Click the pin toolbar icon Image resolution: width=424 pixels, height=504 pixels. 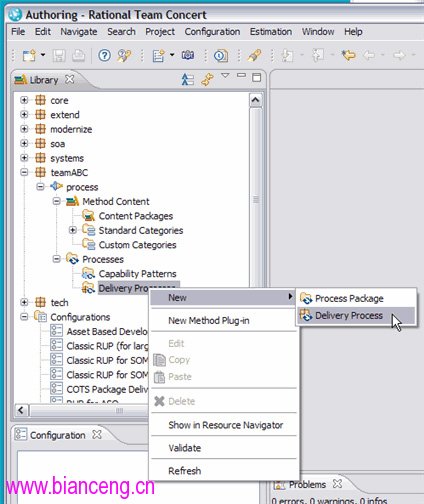pyautogui.click(x=254, y=55)
